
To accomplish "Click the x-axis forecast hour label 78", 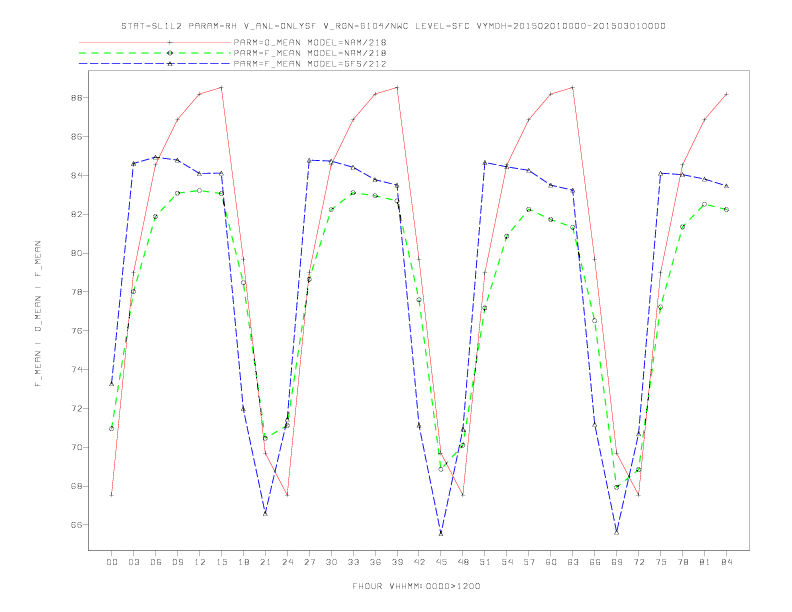I will point(683,562).
